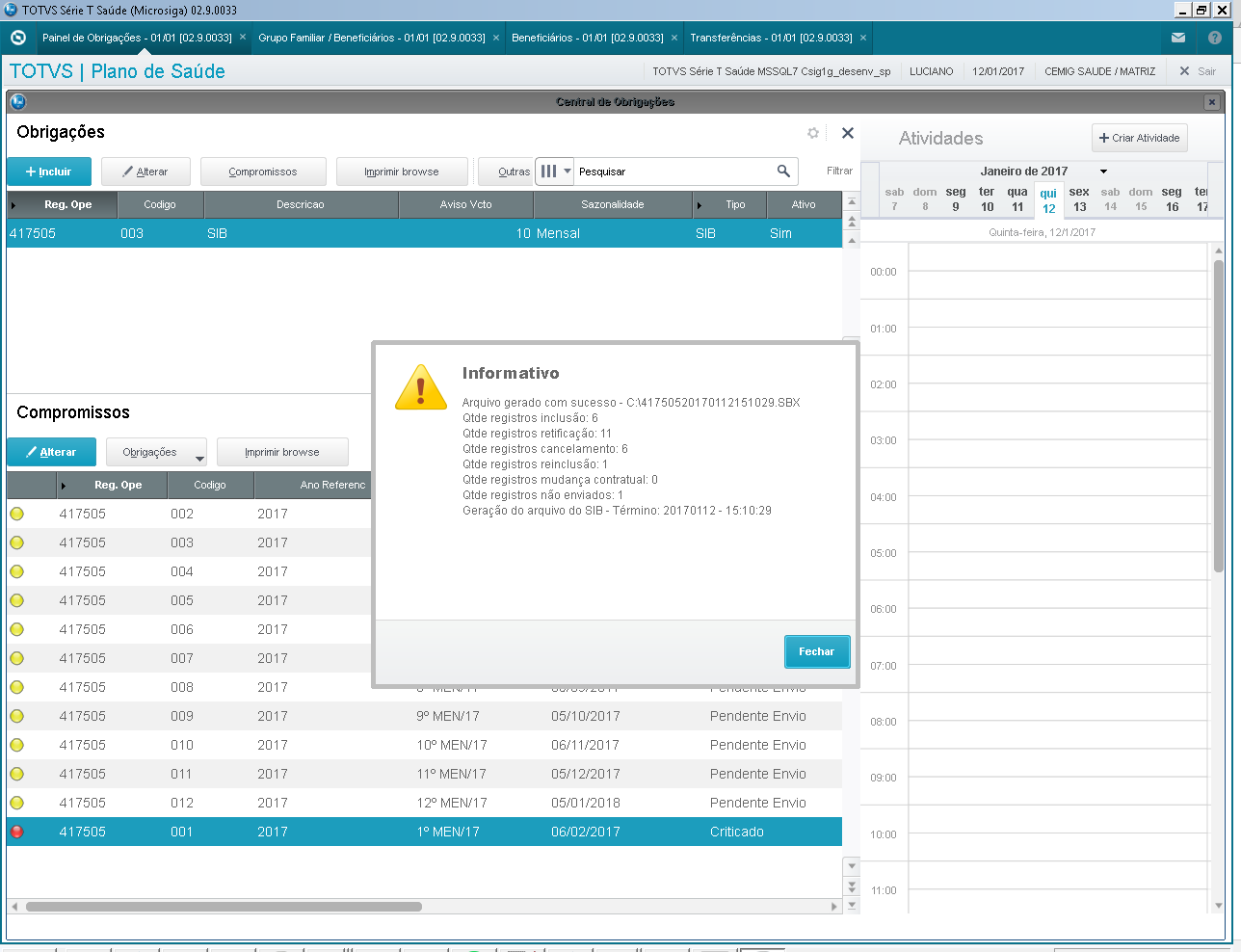The width and height of the screenshot is (1241, 952).
Task: Click Alterar in the Compromissos toolbar
Action: pyautogui.click(x=52, y=452)
